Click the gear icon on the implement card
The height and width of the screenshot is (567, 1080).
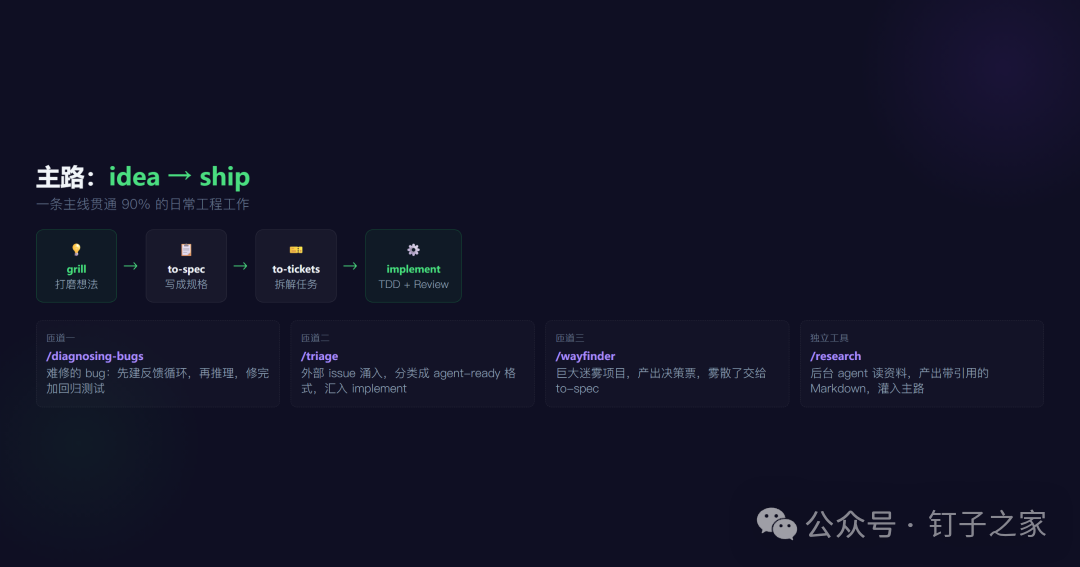click(x=413, y=249)
